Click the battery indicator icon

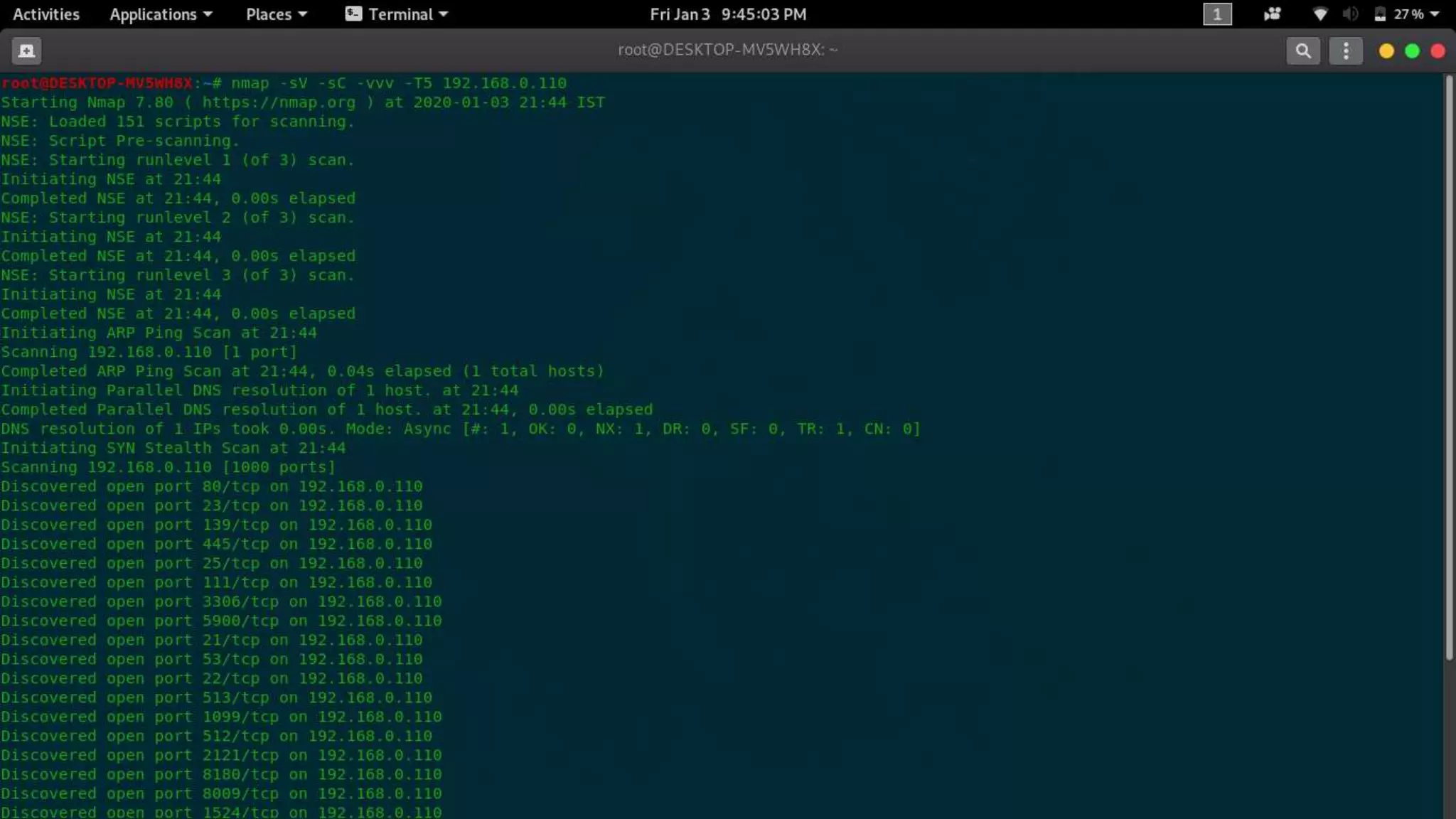1380,14
